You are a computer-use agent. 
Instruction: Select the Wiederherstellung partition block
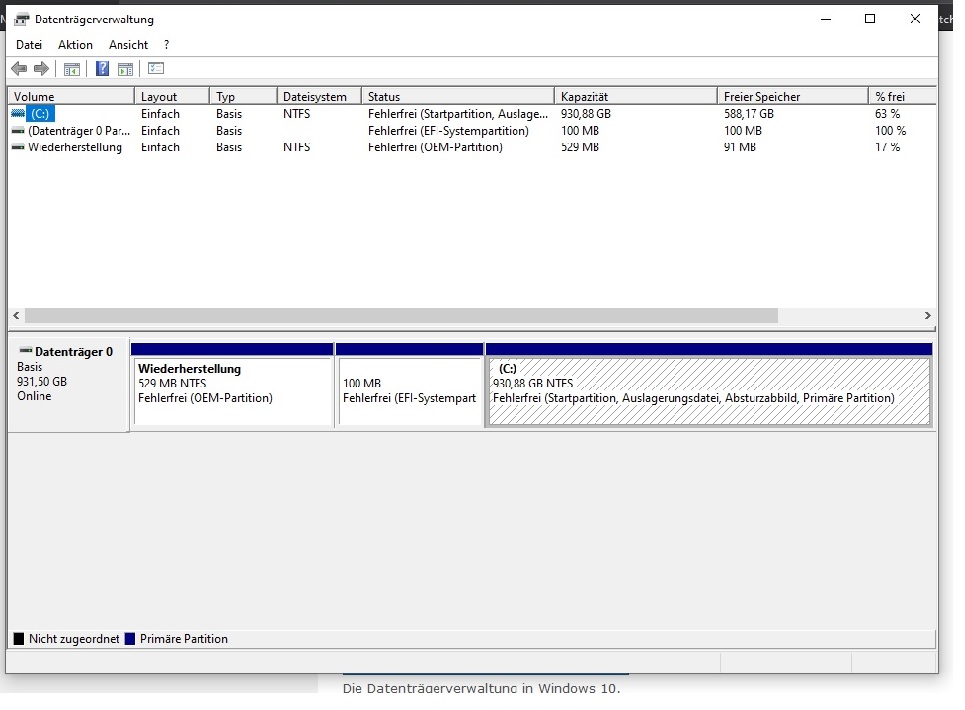[x=232, y=385]
